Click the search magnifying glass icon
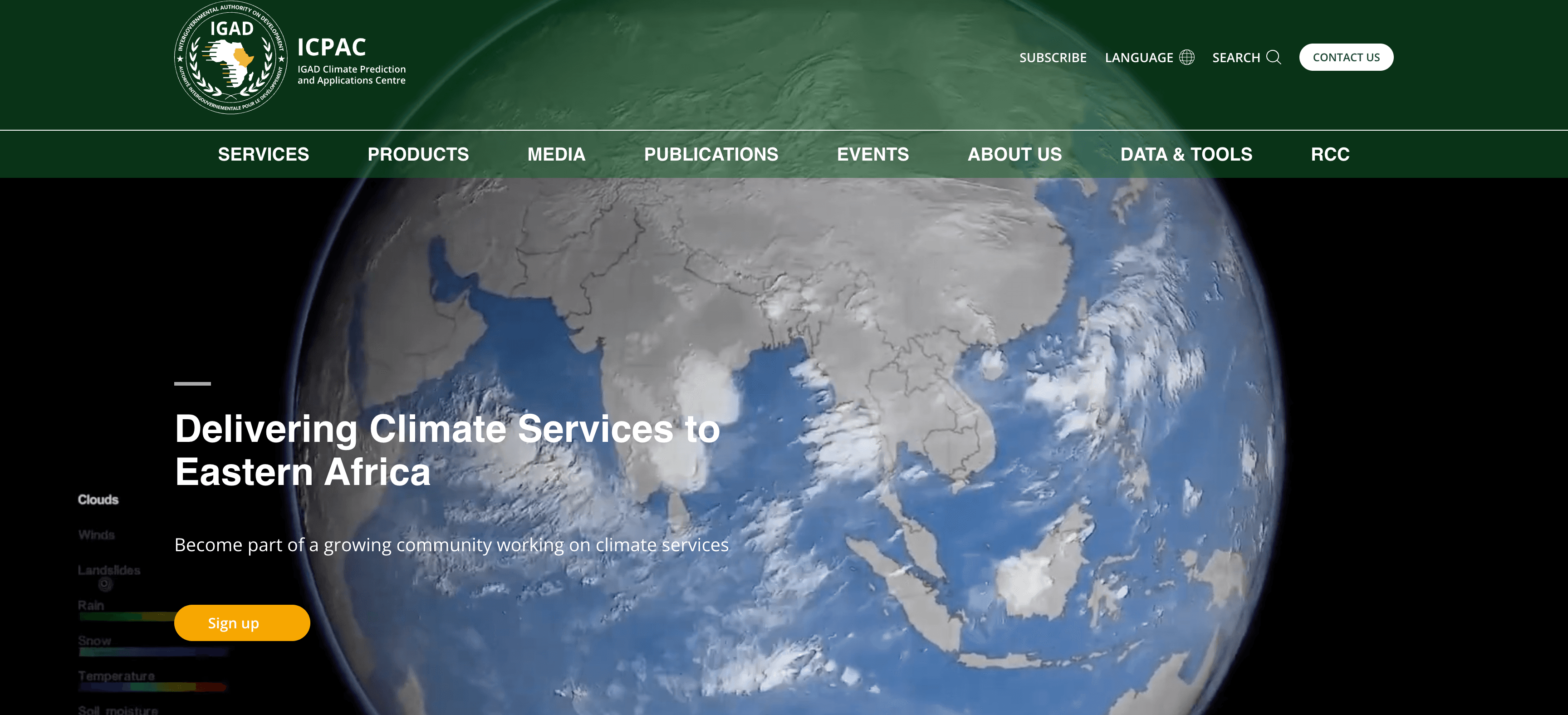This screenshot has width=1568, height=715. click(1274, 57)
